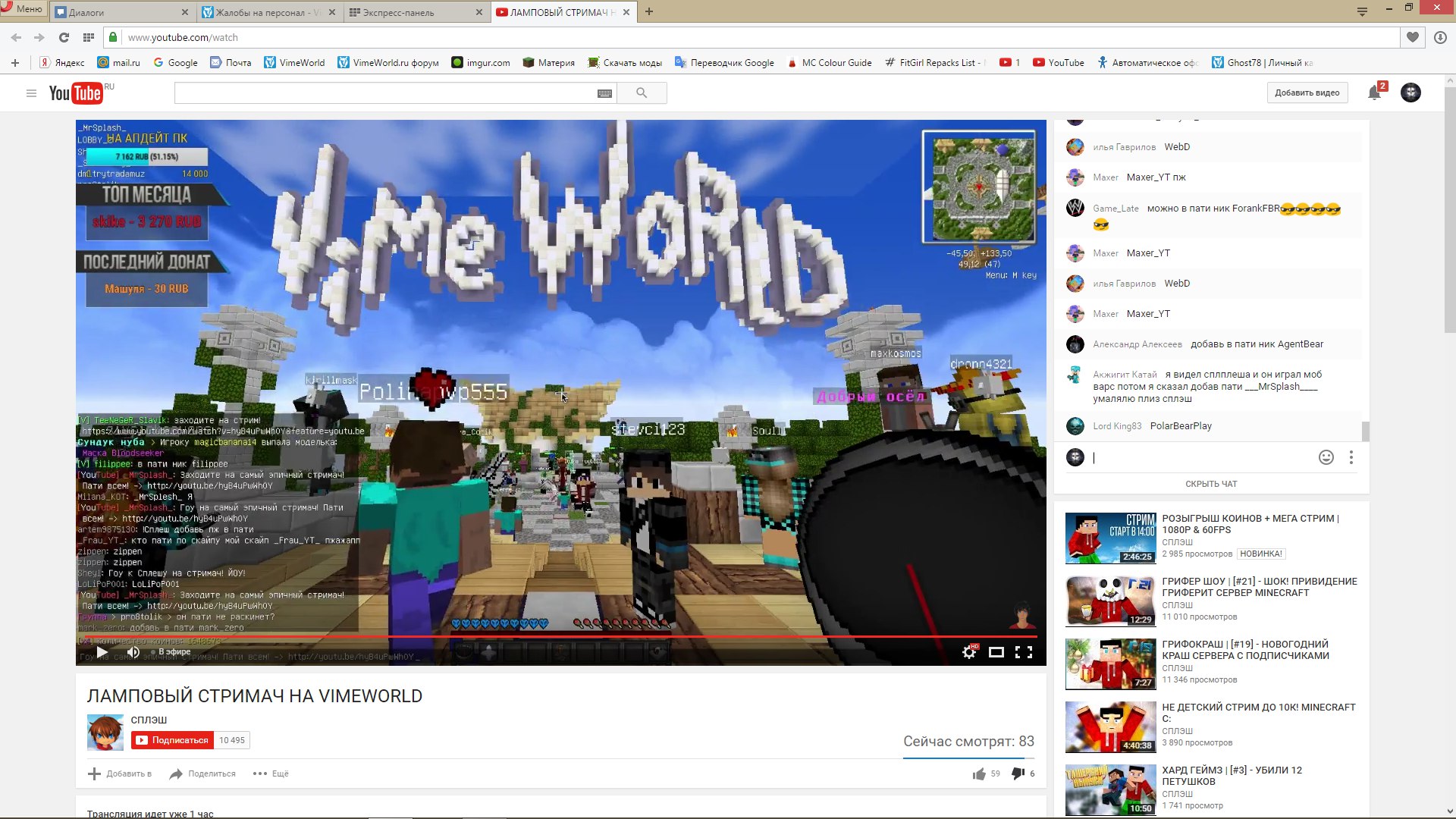Go back to the previous page

pos(16,37)
